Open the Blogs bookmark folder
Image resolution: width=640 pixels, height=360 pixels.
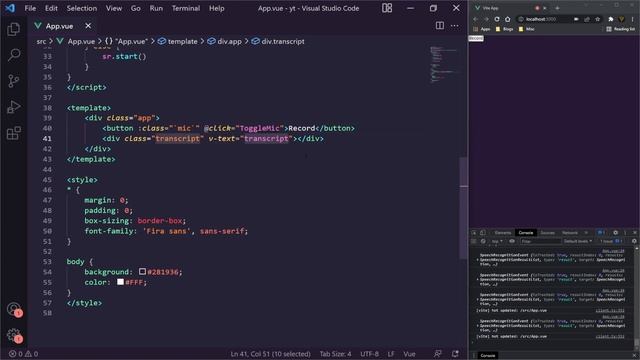pyautogui.click(x=504, y=29)
